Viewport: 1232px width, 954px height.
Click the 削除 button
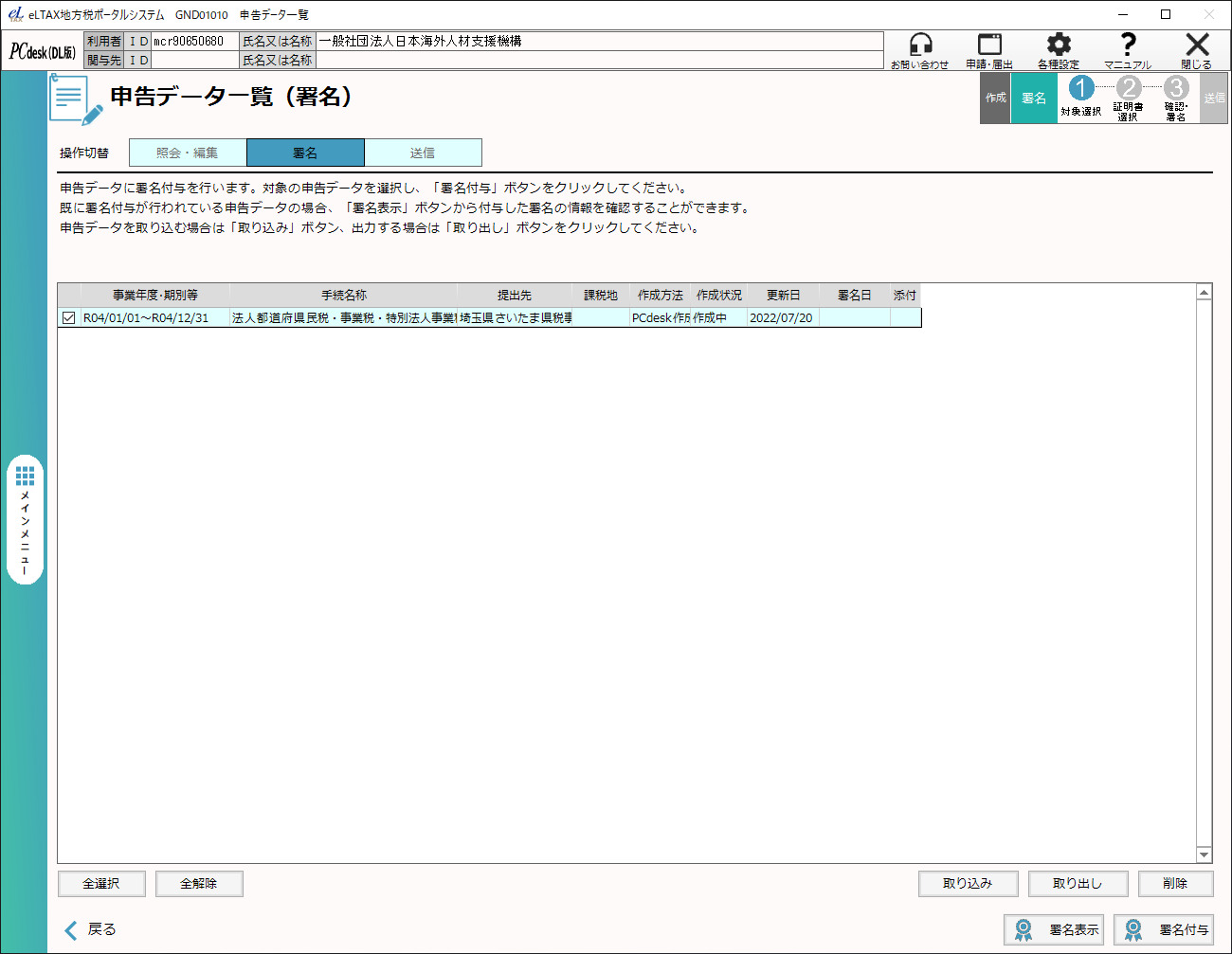click(x=1175, y=884)
